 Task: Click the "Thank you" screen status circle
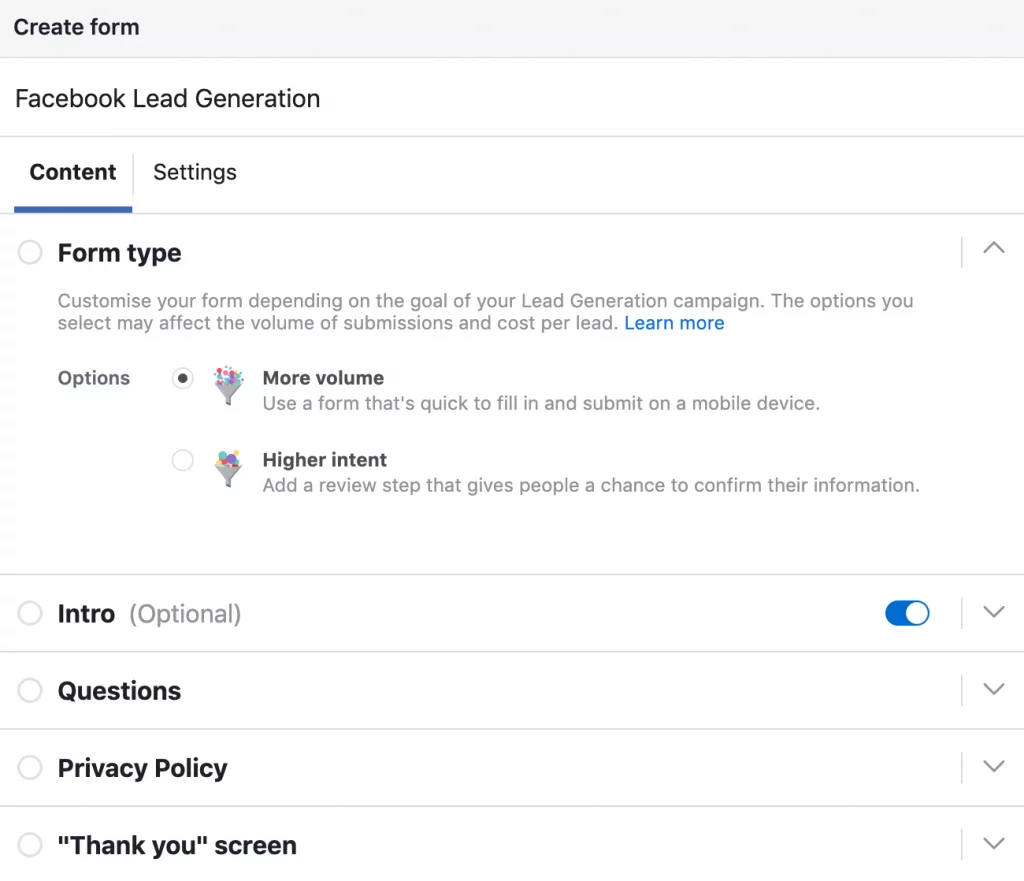pyautogui.click(x=30, y=845)
